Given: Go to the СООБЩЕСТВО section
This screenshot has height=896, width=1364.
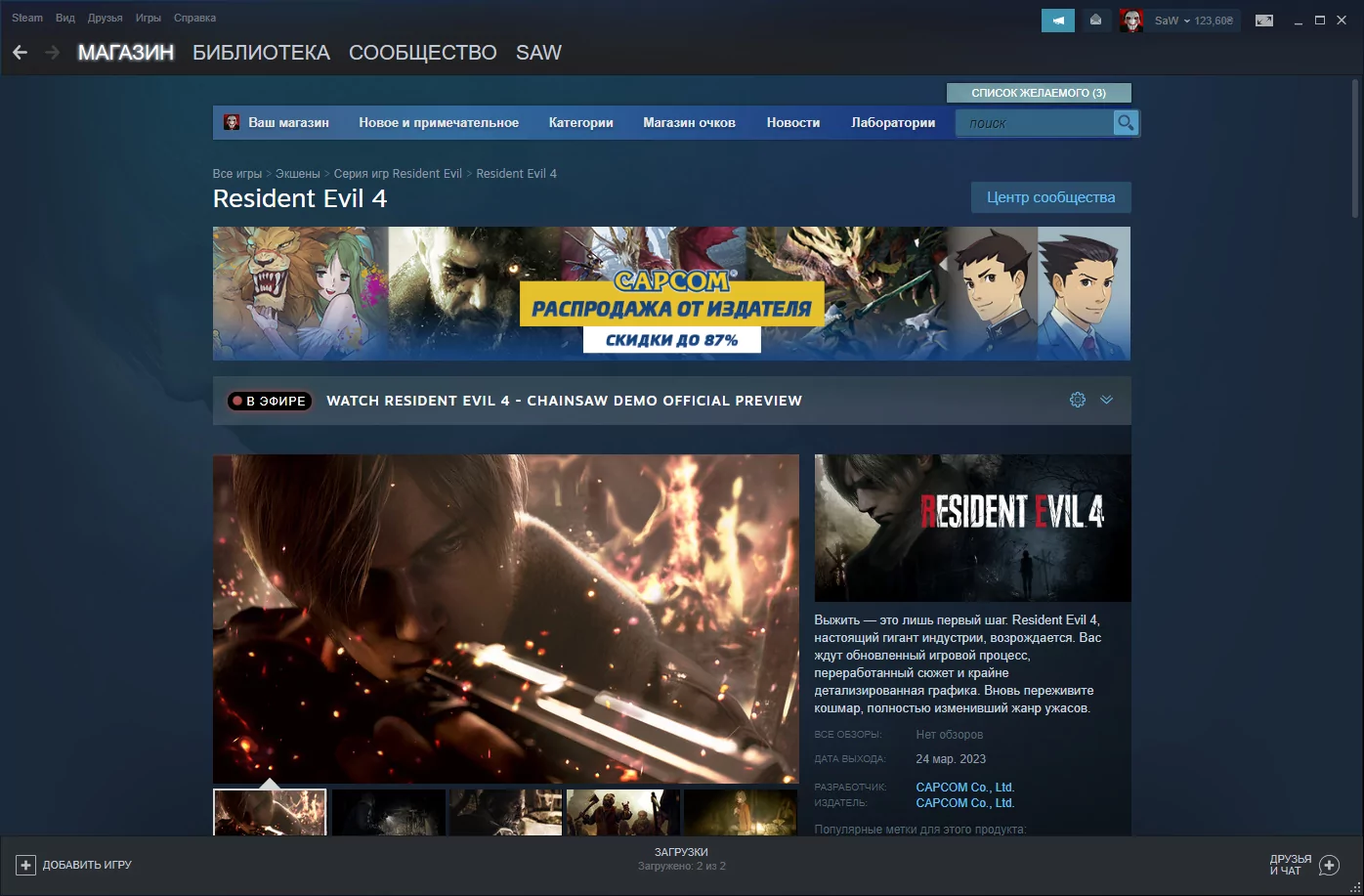Looking at the screenshot, I should pos(423,53).
